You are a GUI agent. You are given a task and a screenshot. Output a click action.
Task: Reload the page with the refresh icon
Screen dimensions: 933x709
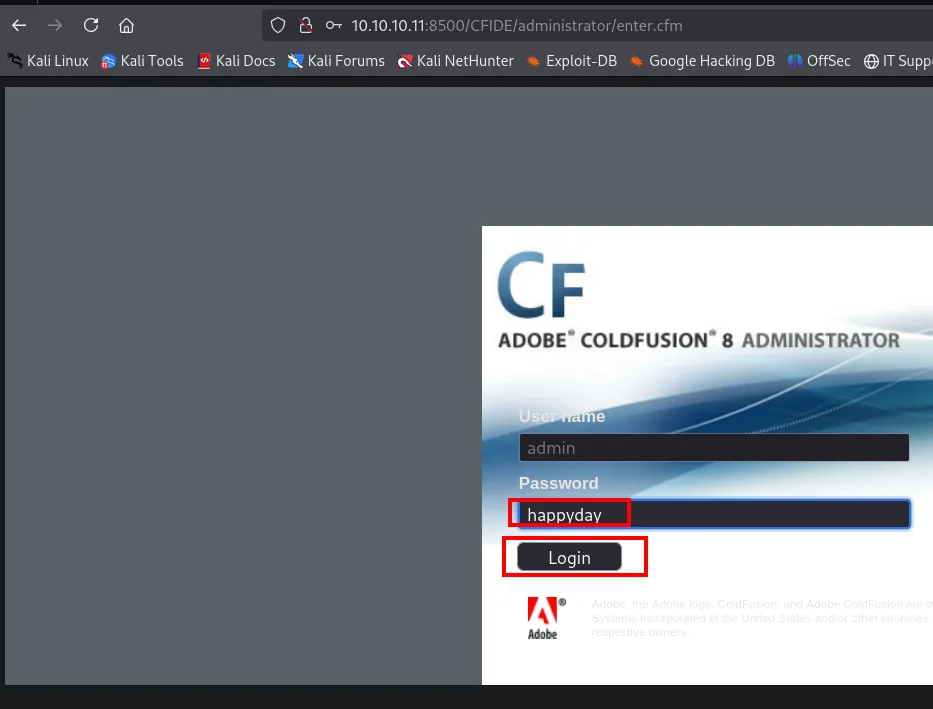90,26
